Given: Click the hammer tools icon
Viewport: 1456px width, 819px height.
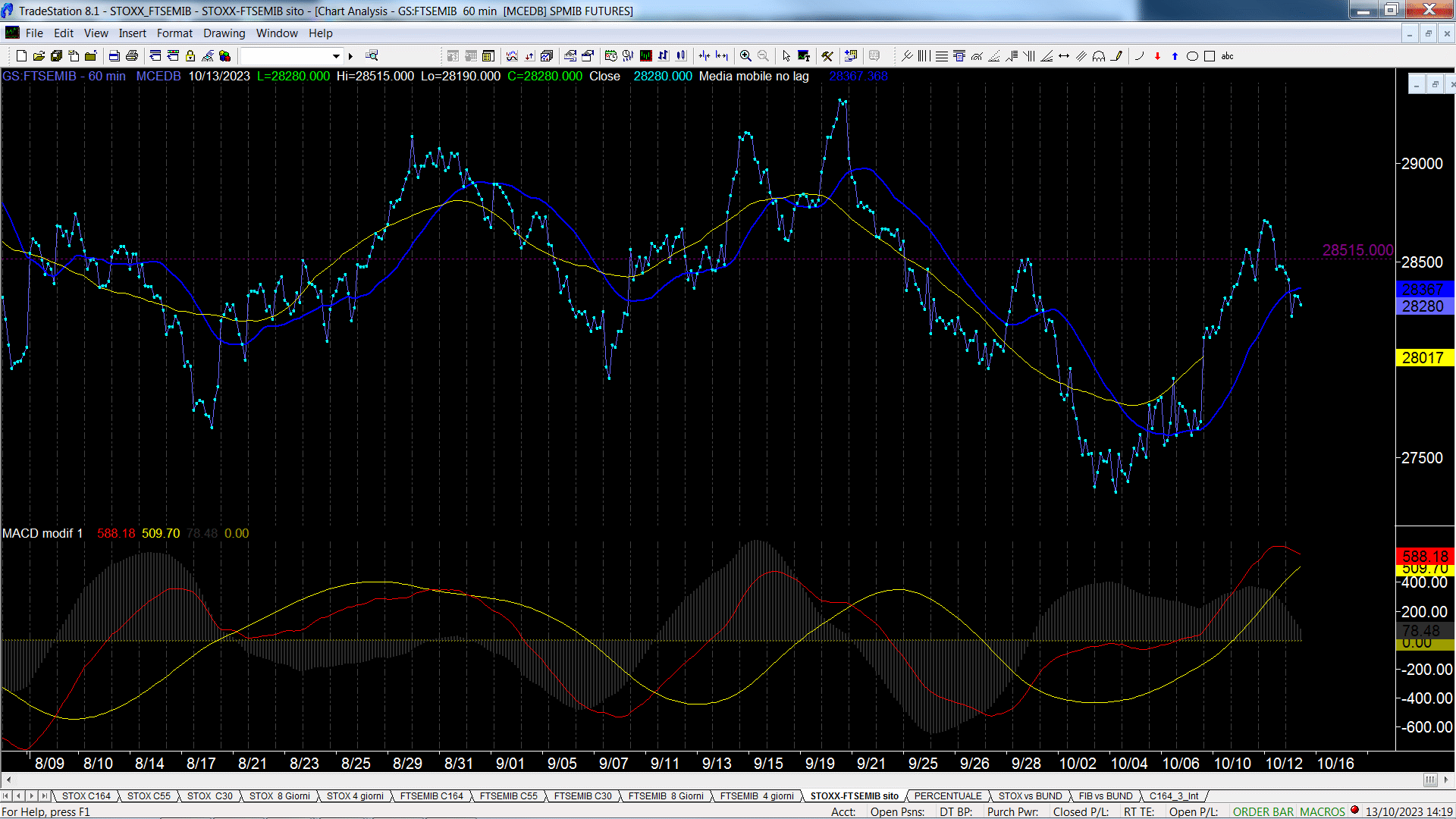Looking at the screenshot, I should (827, 56).
